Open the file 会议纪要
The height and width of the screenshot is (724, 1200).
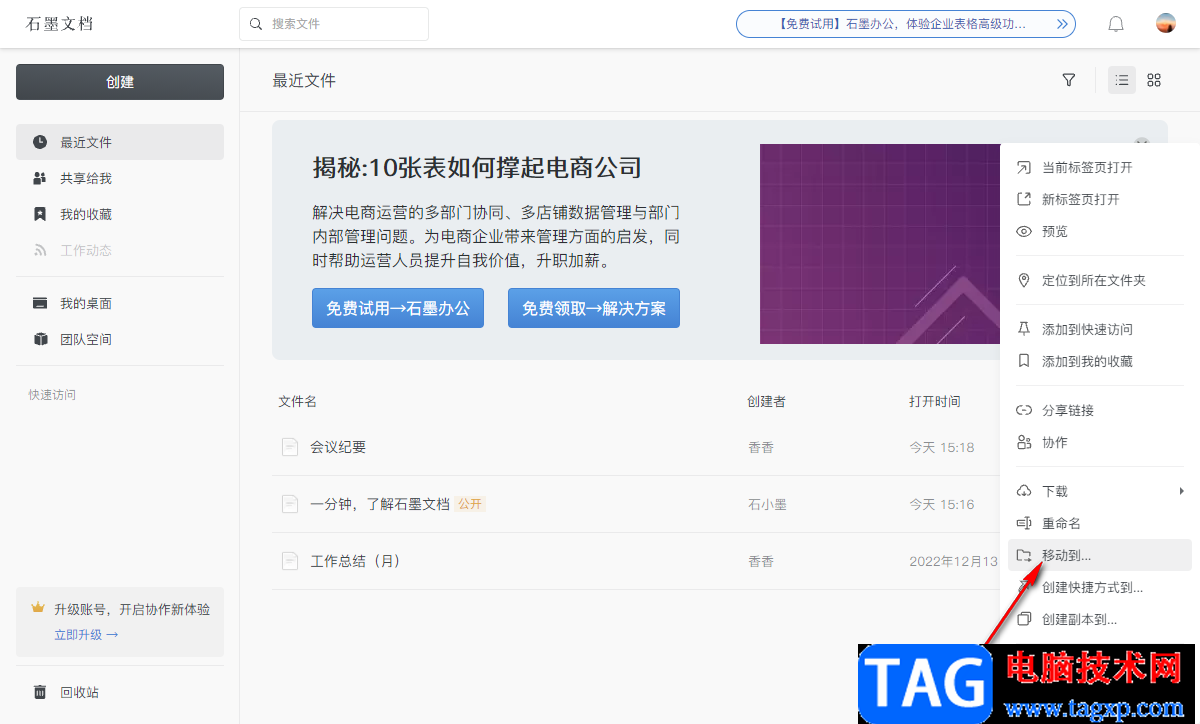[338, 447]
